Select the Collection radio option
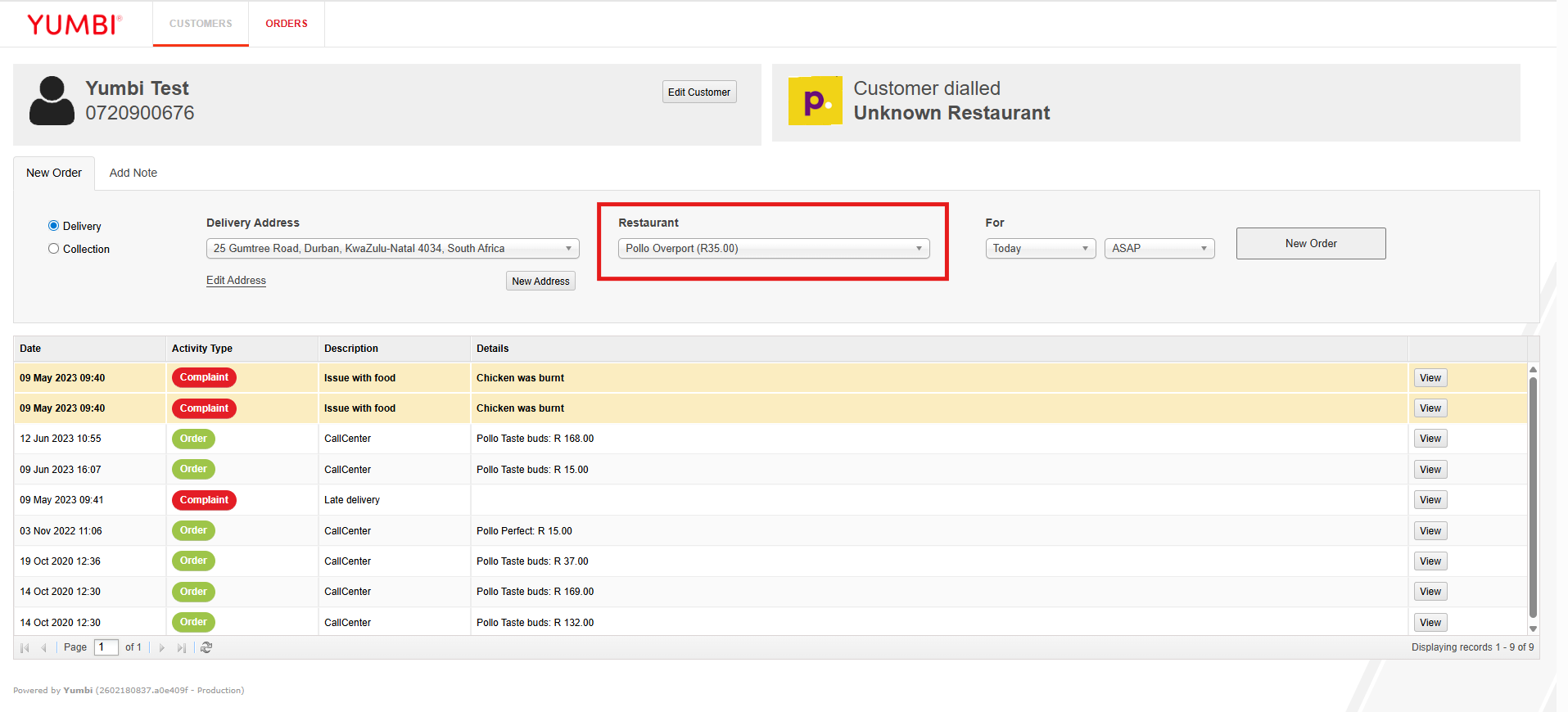Viewport: 1568px width, 712px height. [54, 249]
